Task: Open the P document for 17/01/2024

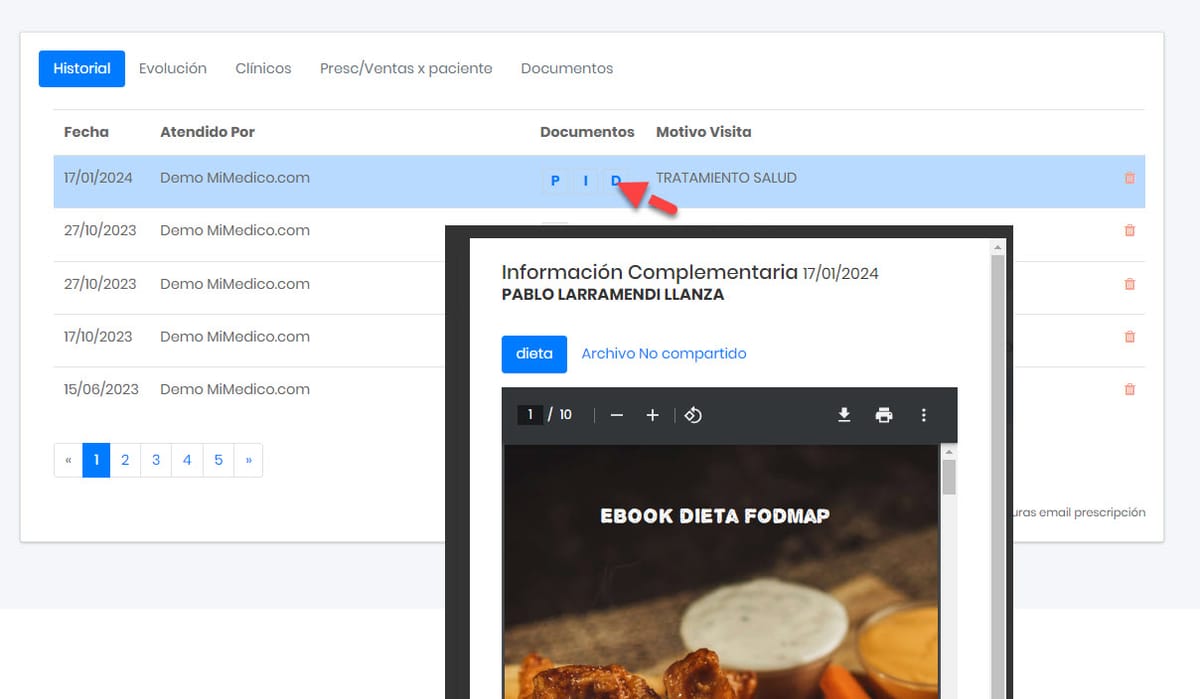Action: pyautogui.click(x=555, y=181)
